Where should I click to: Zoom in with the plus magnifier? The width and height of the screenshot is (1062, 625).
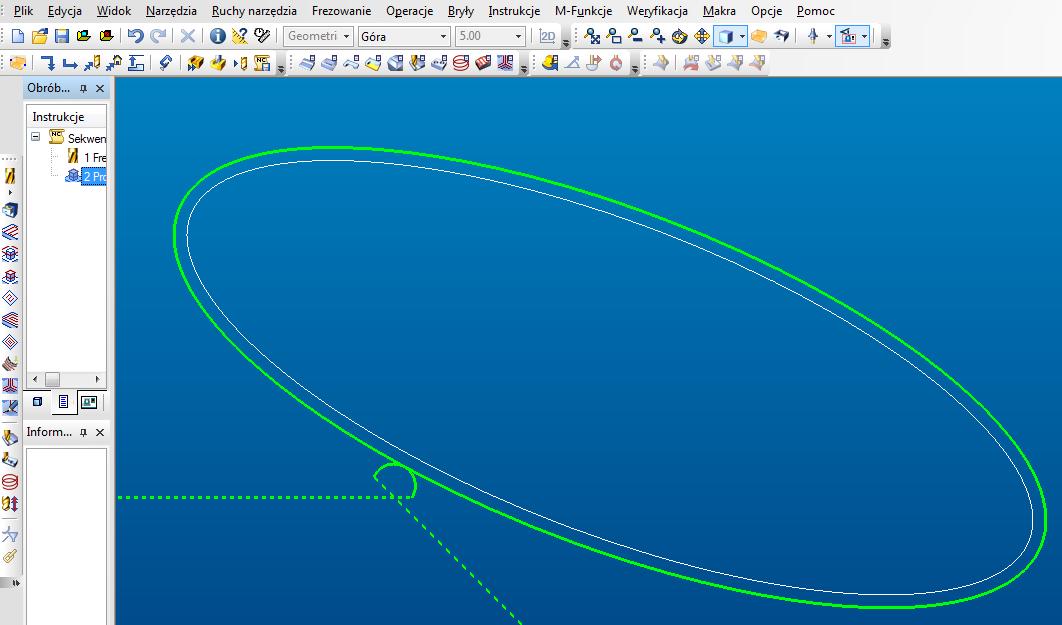click(x=657, y=37)
